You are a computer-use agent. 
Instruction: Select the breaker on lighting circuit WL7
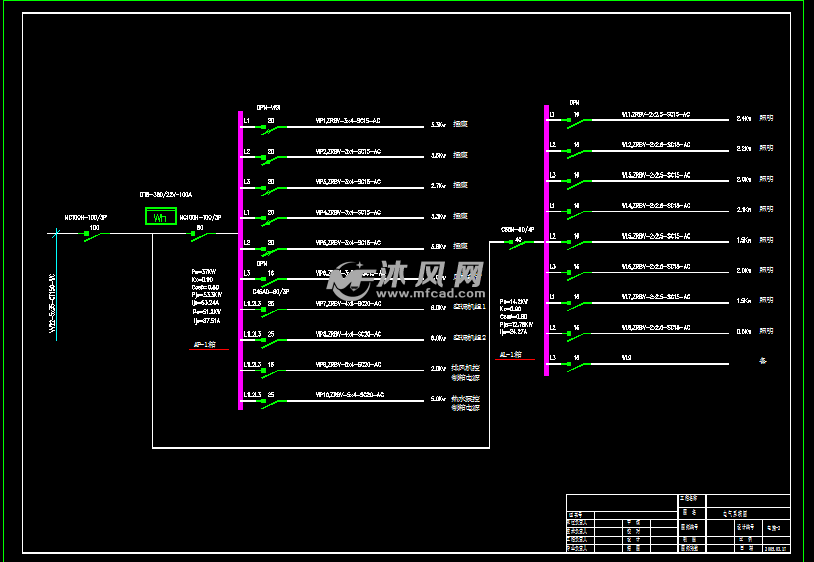tap(579, 305)
